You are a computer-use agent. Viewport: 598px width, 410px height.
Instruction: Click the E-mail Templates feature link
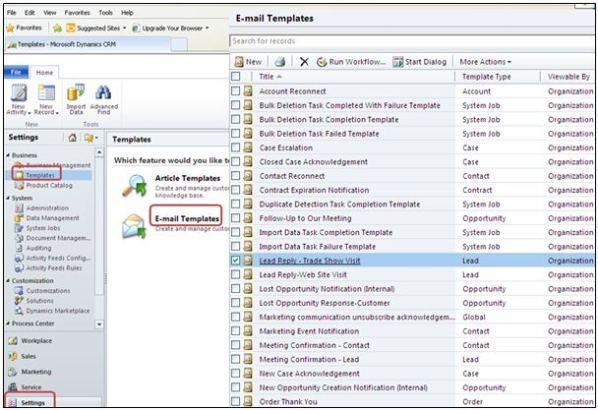[187, 219]
